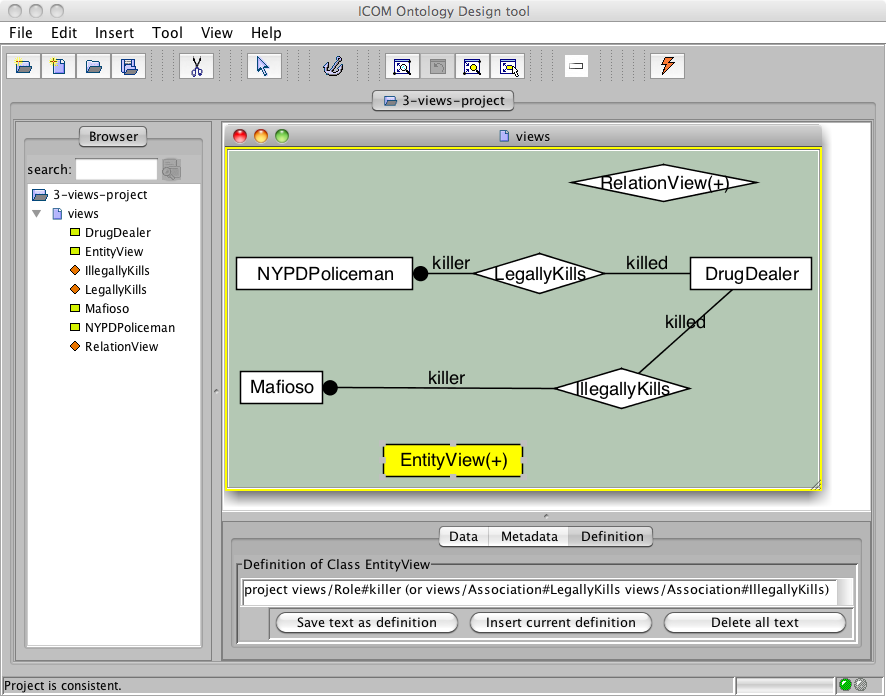Image resolution: width=886 pixels, height=697 pixels.
Task: Click the black dot next to NYPDPoliceman
Action: point(420,273)
